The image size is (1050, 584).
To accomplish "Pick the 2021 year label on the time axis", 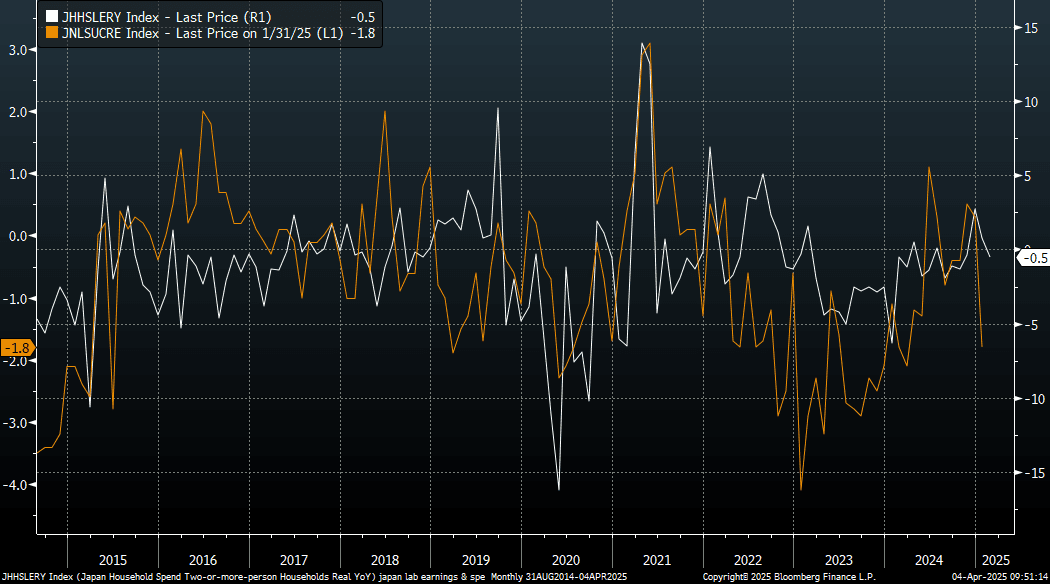I will [x=656, y=559].
